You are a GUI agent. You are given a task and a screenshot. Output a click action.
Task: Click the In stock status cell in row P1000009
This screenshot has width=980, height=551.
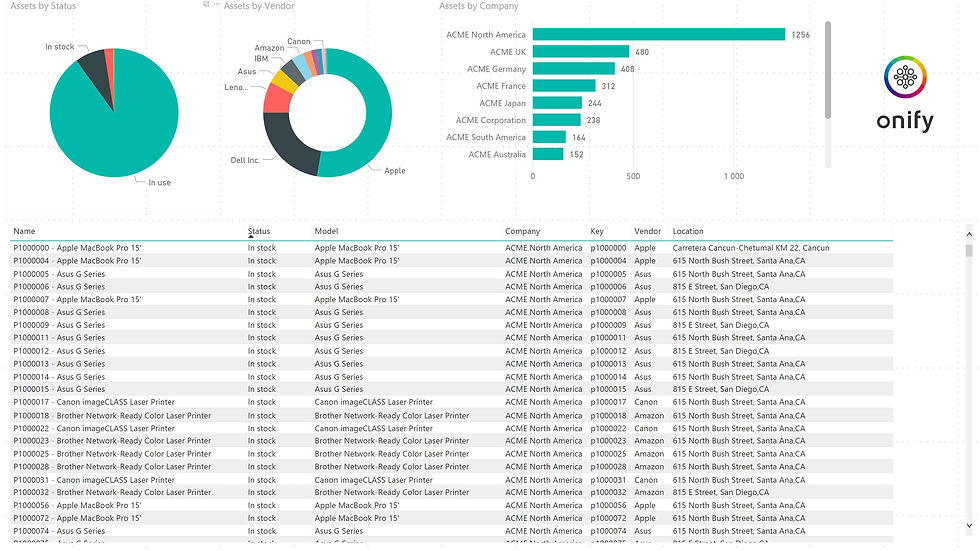(261, 325)
